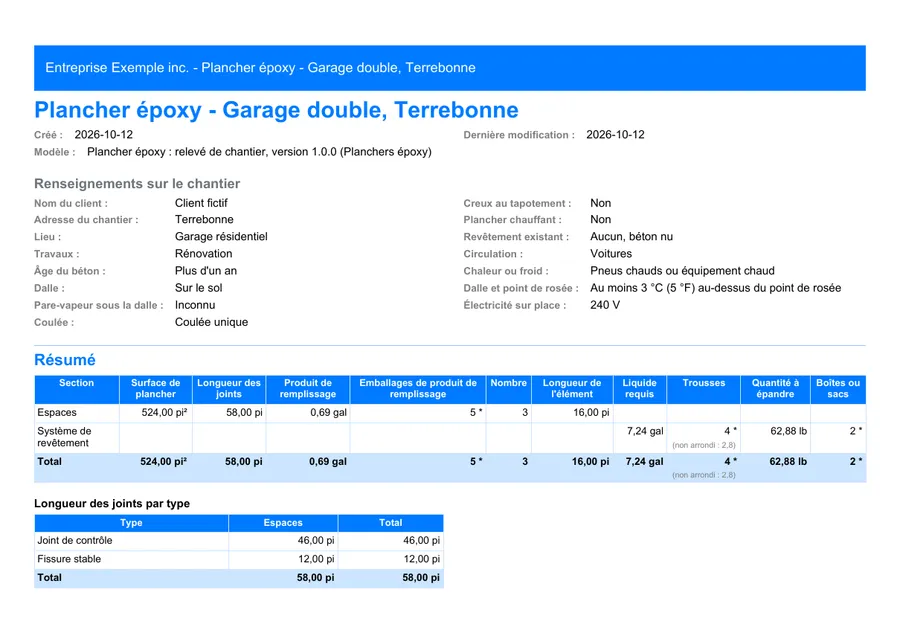The width and height of the screenshot is (900, 633).
Task: Click the label 'Âge du béton :'
Action: point(69,271)
